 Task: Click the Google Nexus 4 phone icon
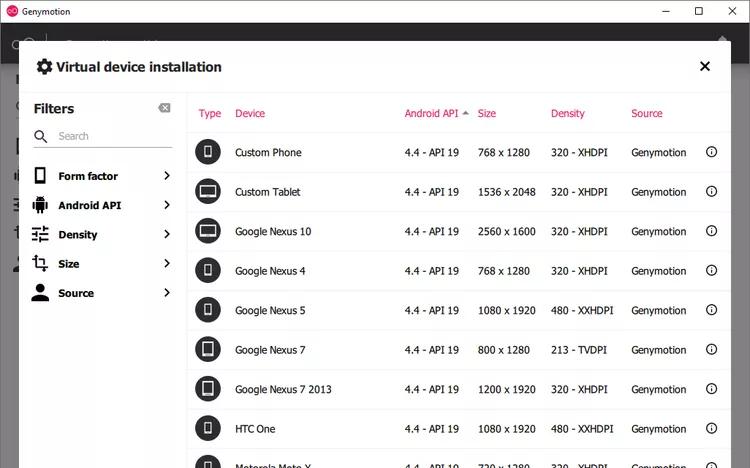pos(208,270)
